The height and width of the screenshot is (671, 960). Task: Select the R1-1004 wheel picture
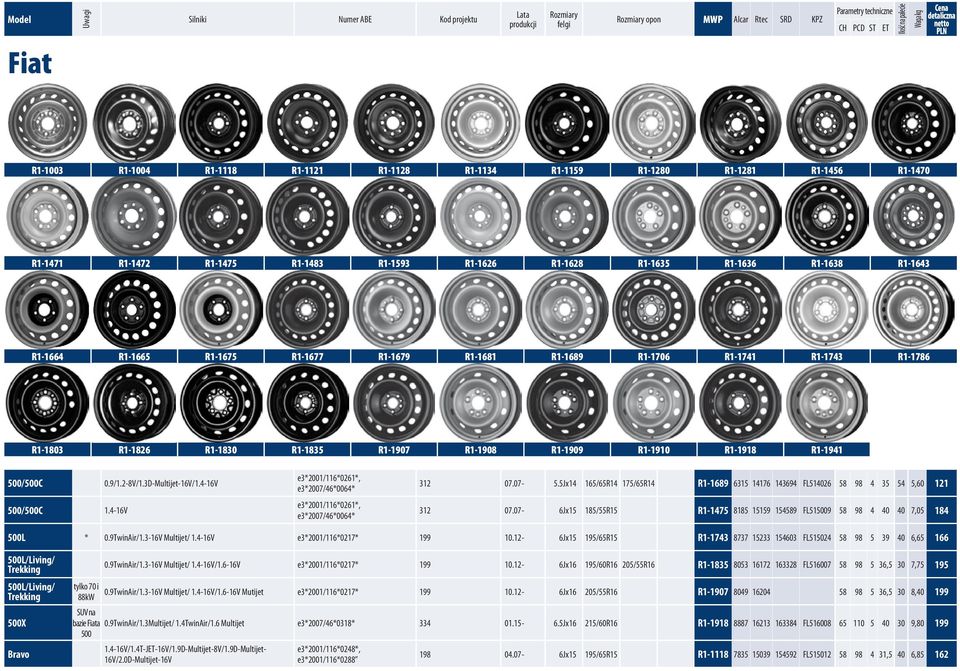coord(134,123)
